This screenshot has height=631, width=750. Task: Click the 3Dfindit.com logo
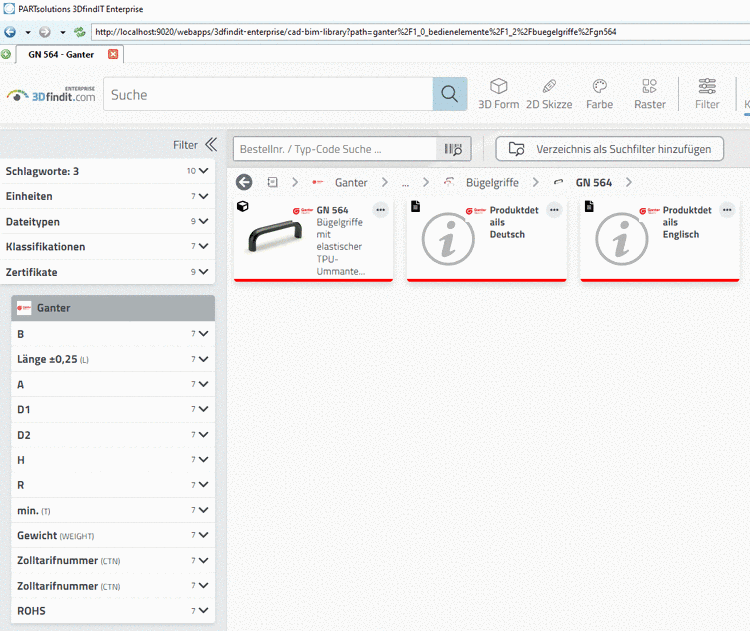click(51, 94)
